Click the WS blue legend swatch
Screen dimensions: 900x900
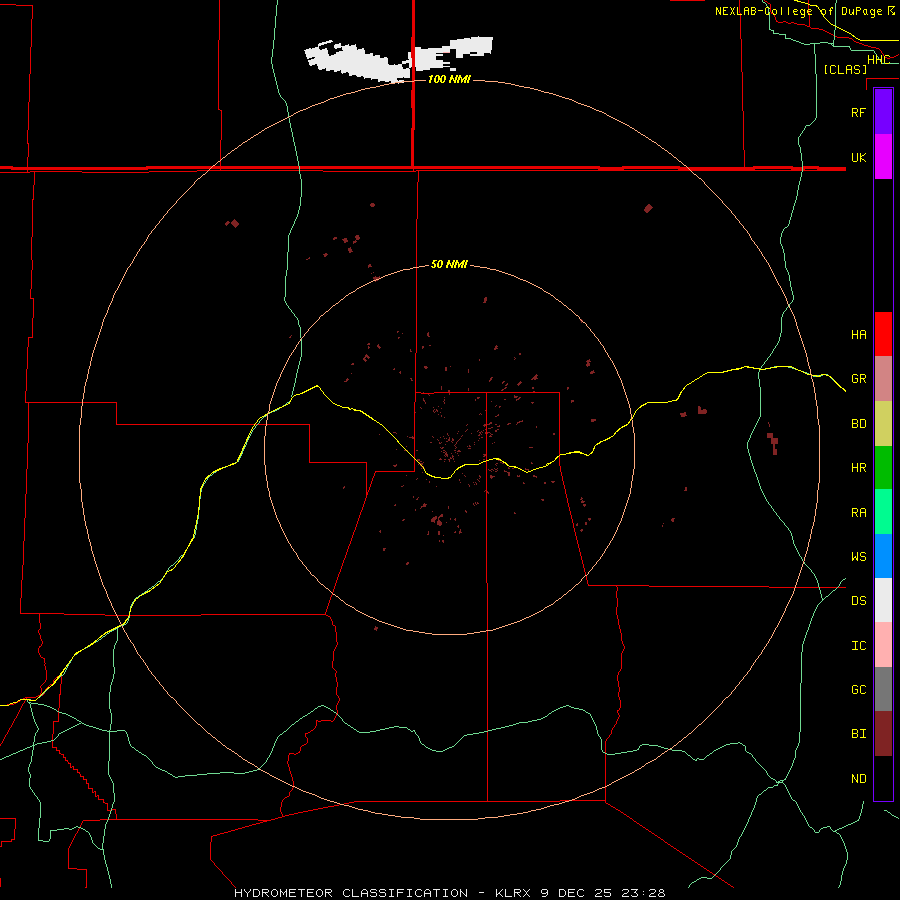tap(883, 556)
